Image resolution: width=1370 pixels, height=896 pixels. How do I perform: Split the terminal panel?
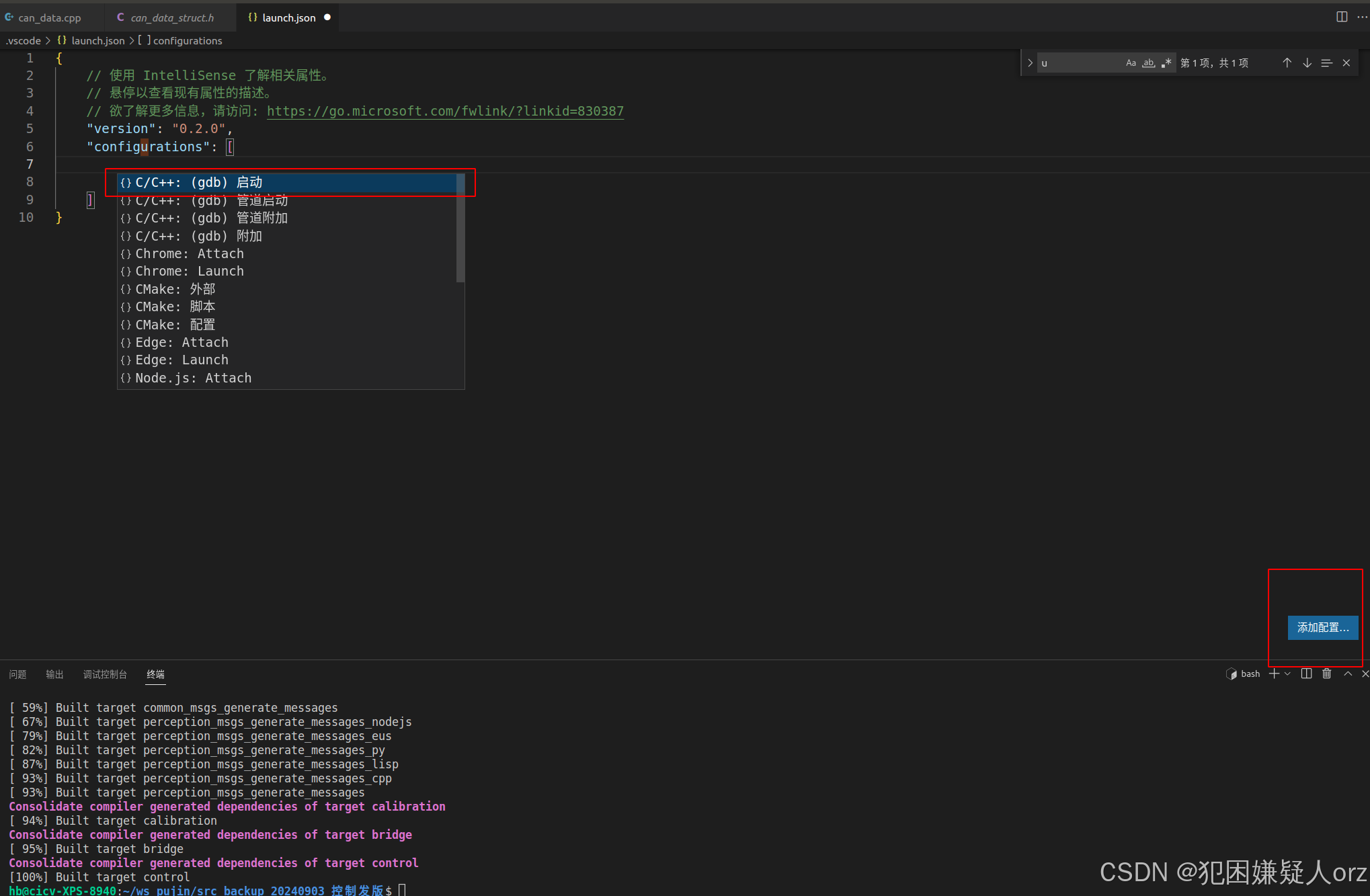1306,674
